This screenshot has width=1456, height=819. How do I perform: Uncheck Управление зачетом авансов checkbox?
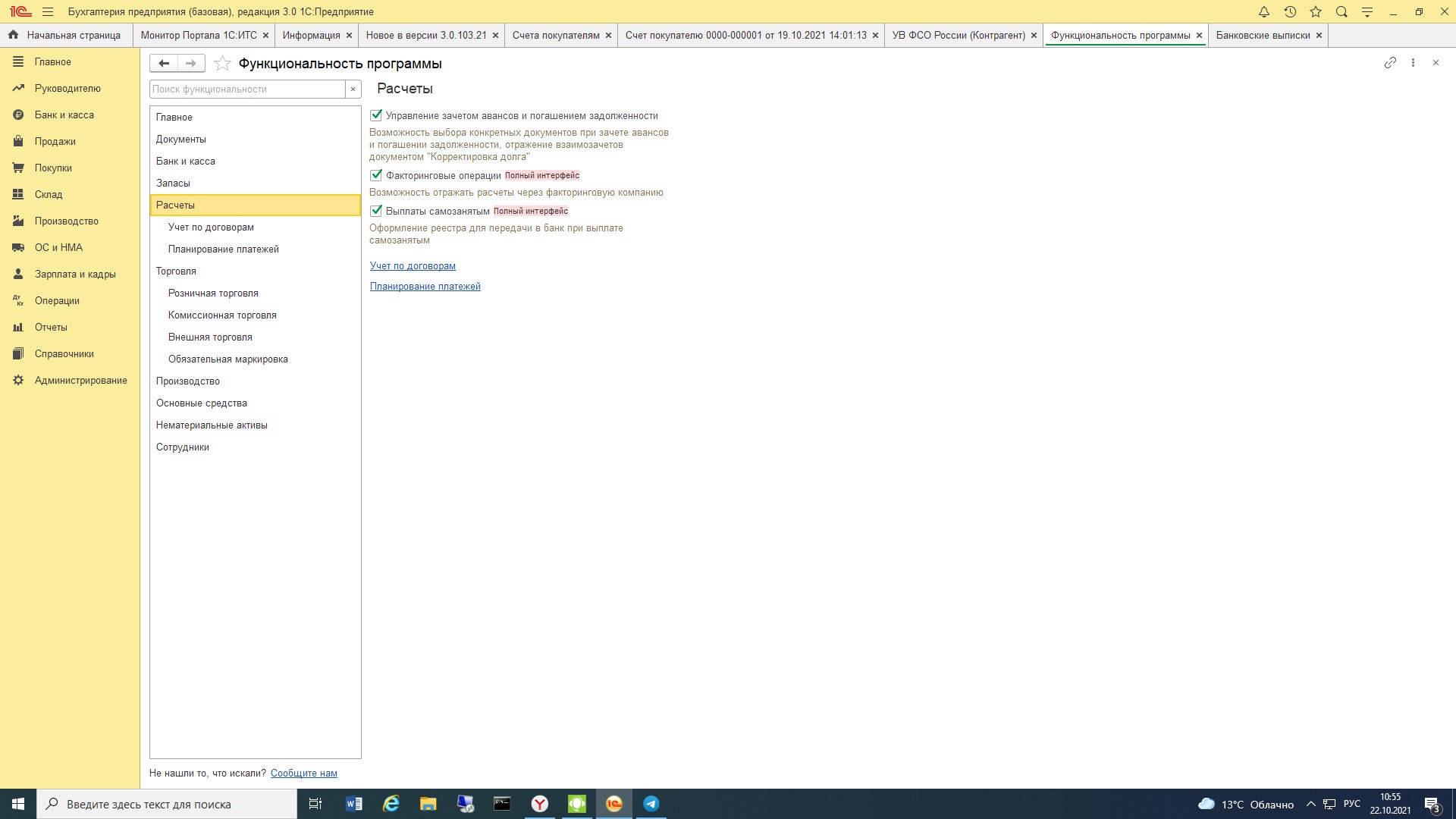coord(376,115)
